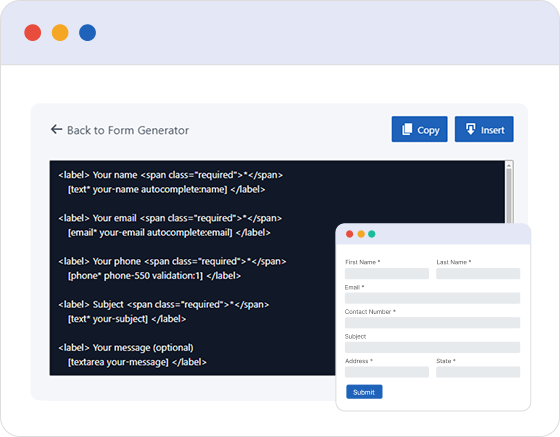Click the red dot in form preview
This screenshot has width=560, height=437.
tap(350, 234)
